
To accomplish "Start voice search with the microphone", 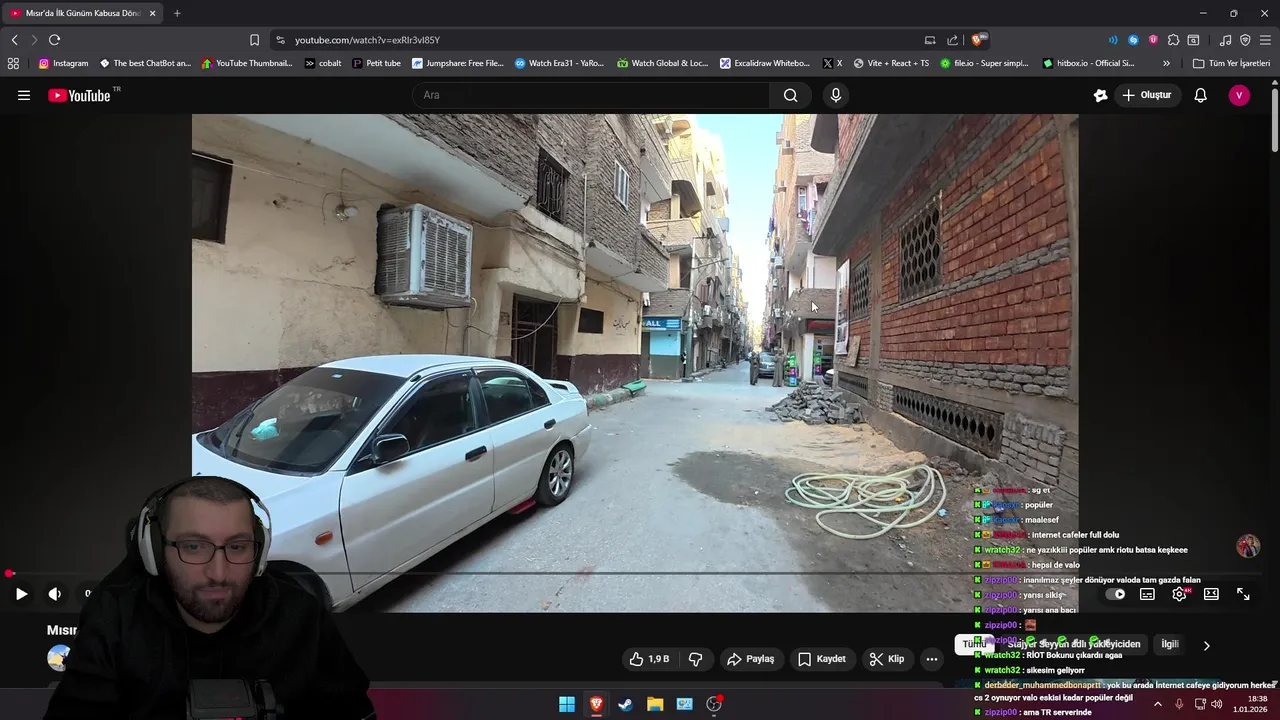I will (836, 95).
